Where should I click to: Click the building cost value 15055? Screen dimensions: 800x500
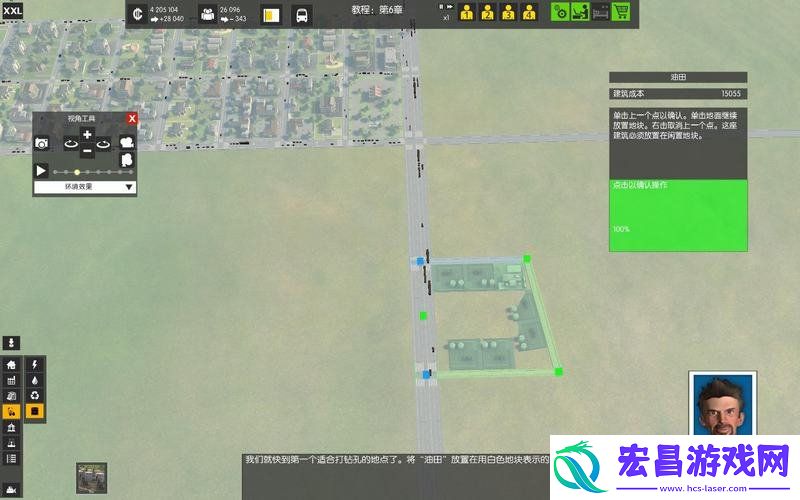pos(731,93)
